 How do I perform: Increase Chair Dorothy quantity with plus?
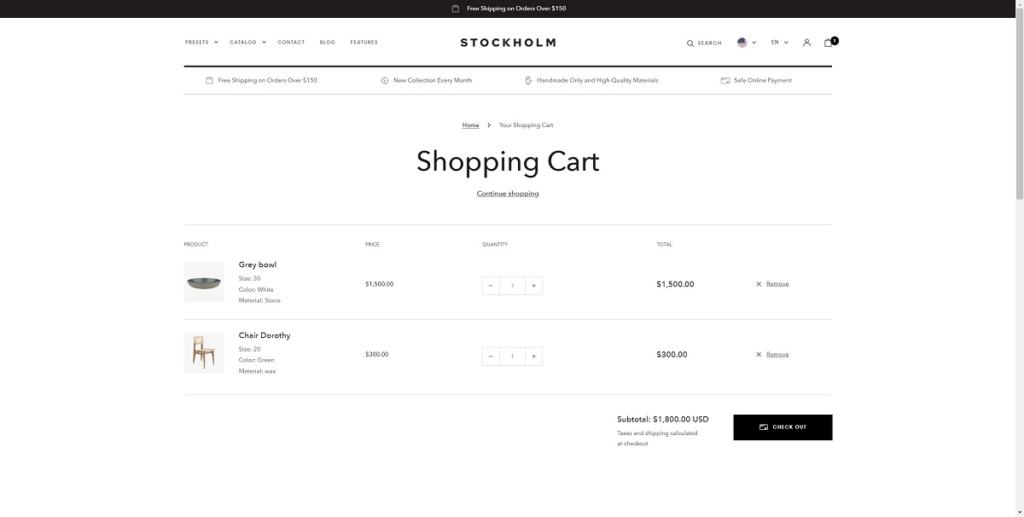(x=534, y=356)
